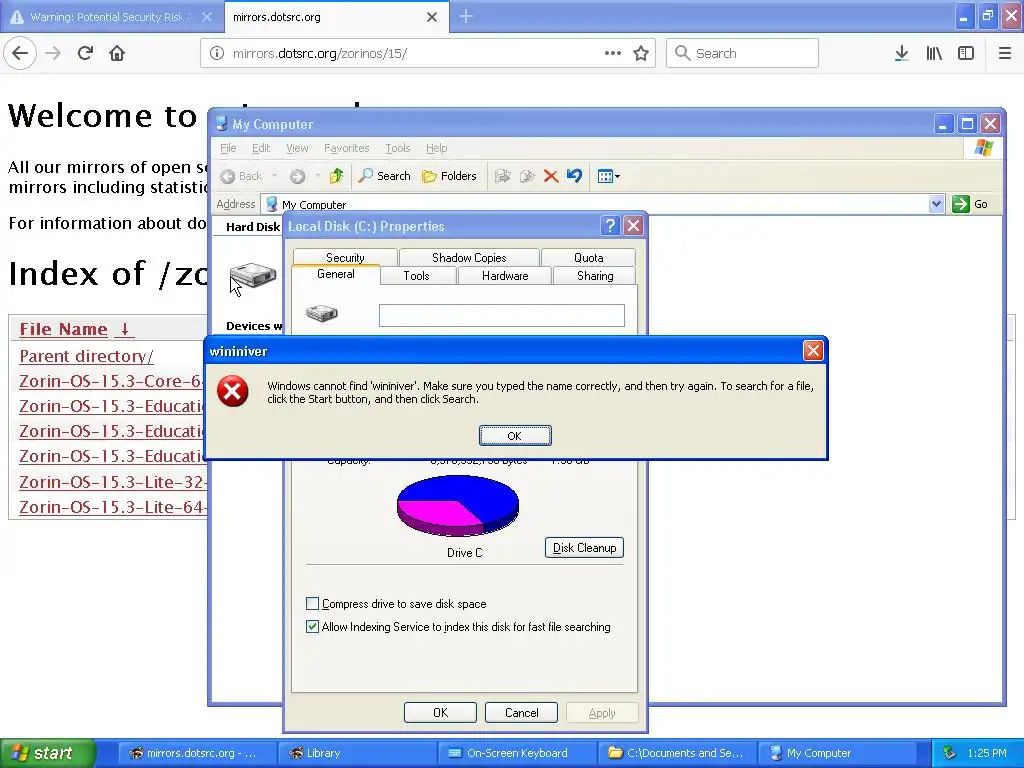Click the Delete red X toolbar icon

551,176
